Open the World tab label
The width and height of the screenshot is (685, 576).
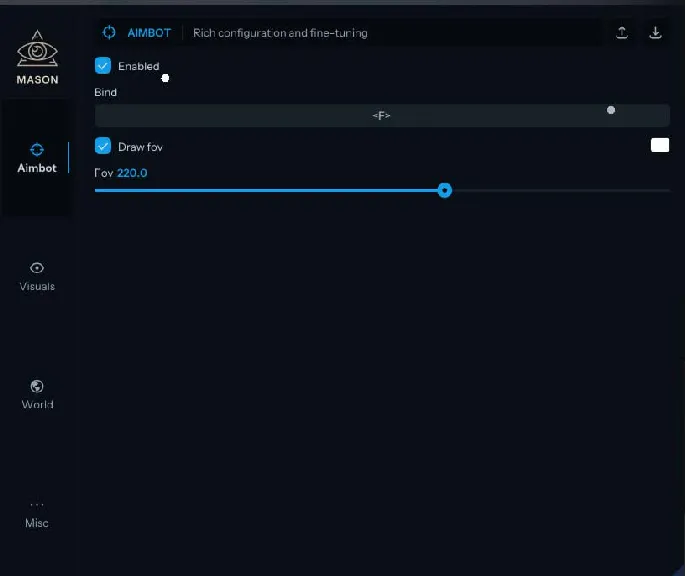click(x=37, y=405)
